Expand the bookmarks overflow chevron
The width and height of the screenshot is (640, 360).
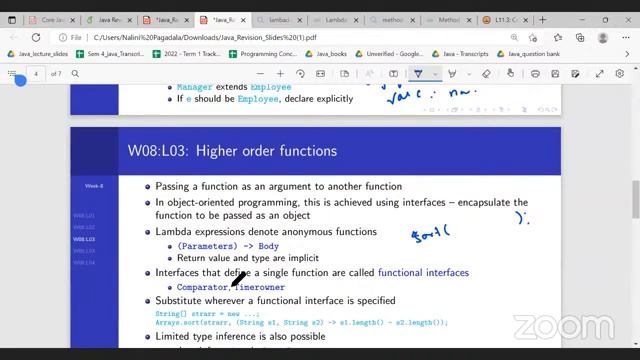pyautogui.click(x=627, y=54)
